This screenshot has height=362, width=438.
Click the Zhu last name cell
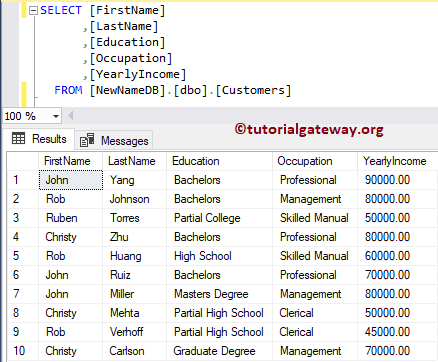134,237
